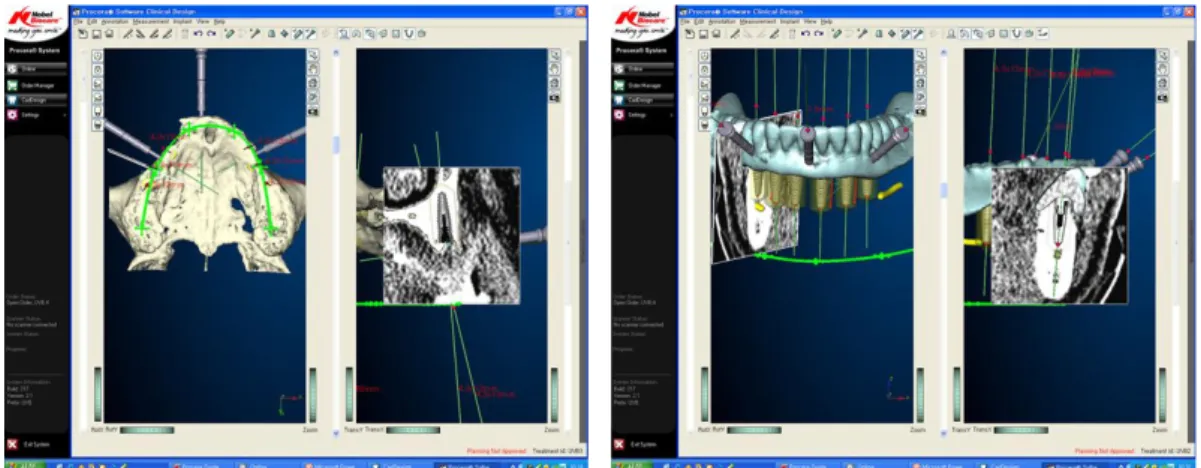Open Help menu in denture-model window
The height and width of the screenshot is (468, 1201).
click(826, 21)
